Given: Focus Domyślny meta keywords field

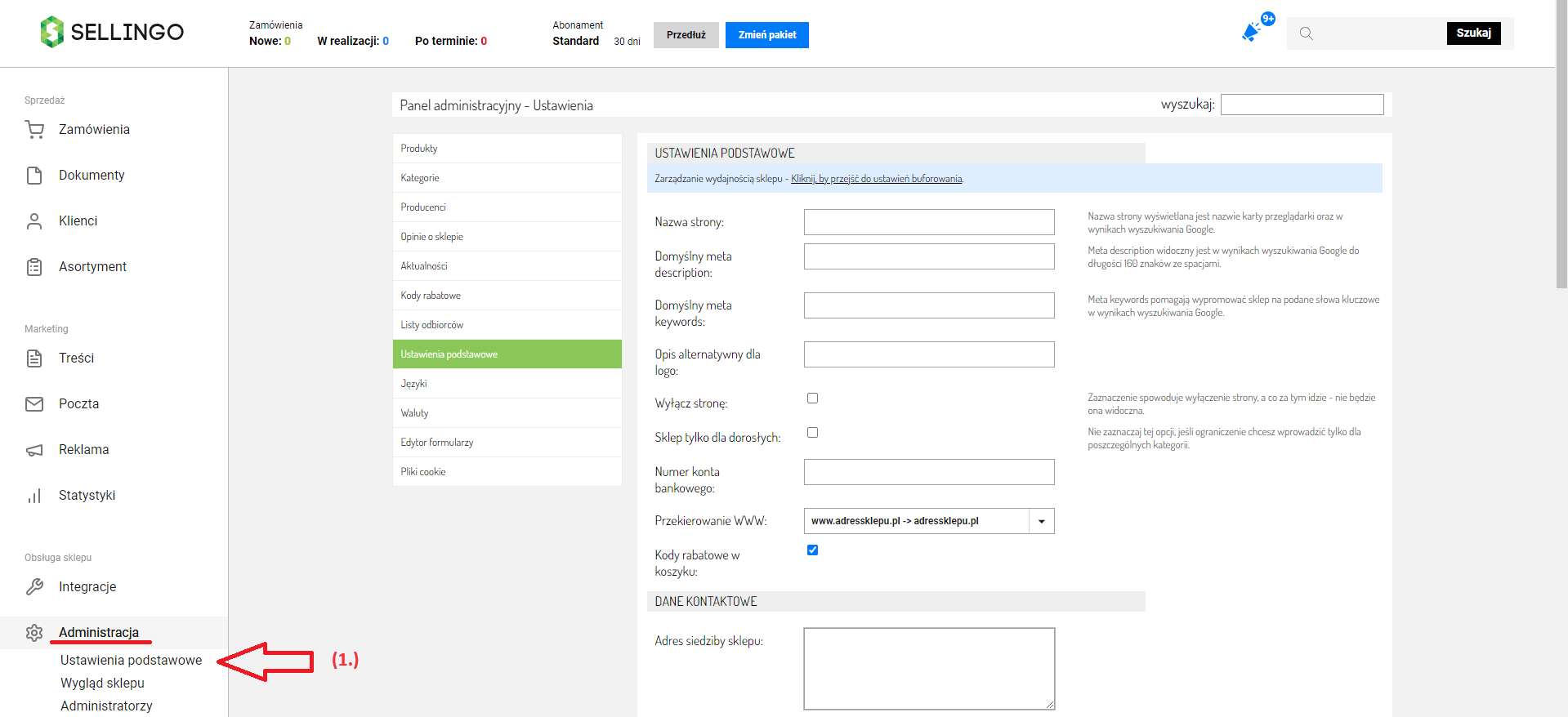Looking at the screenshot, I should (929, 305).
